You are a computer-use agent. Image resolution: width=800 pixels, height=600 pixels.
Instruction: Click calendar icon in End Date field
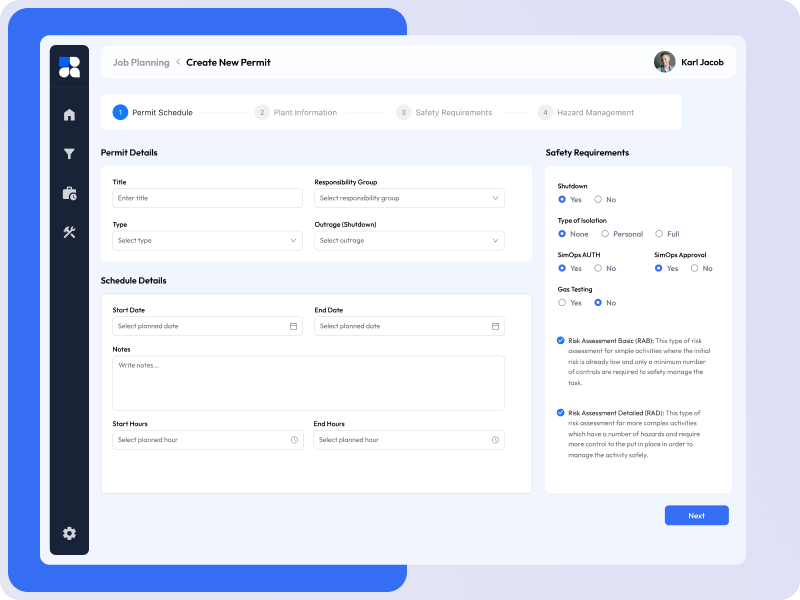coord(495,326)
